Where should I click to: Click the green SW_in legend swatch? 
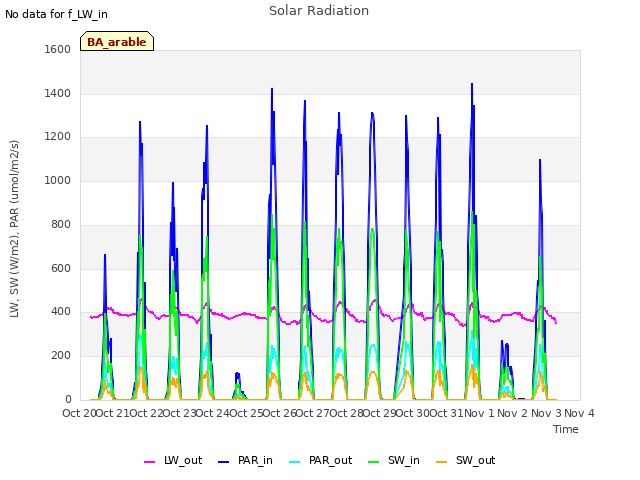[x=374, y=462]
